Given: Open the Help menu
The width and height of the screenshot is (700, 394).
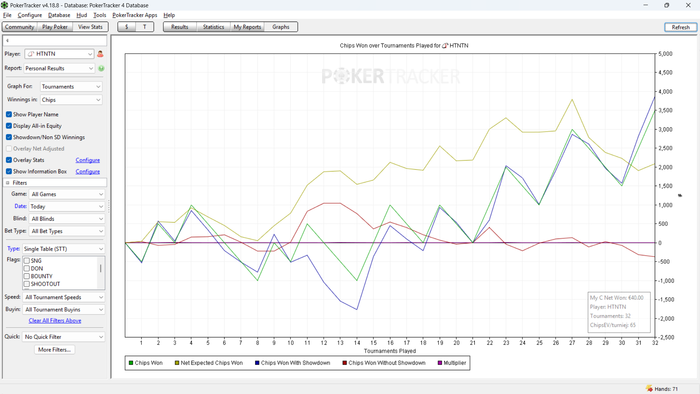Looking at the screenshot, I should point(169,15).
